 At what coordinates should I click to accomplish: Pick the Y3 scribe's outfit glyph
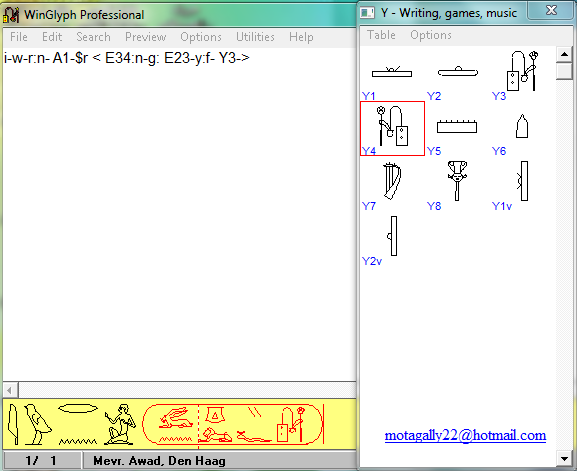(x=522, y=71)
